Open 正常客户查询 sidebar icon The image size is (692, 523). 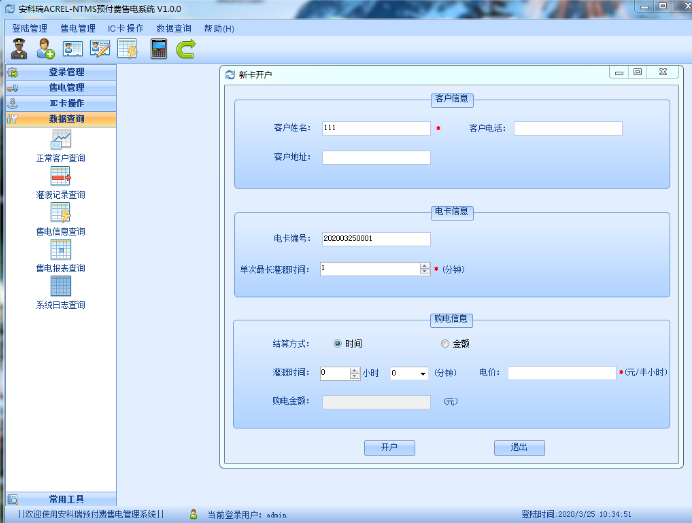(x=61, y=139)
